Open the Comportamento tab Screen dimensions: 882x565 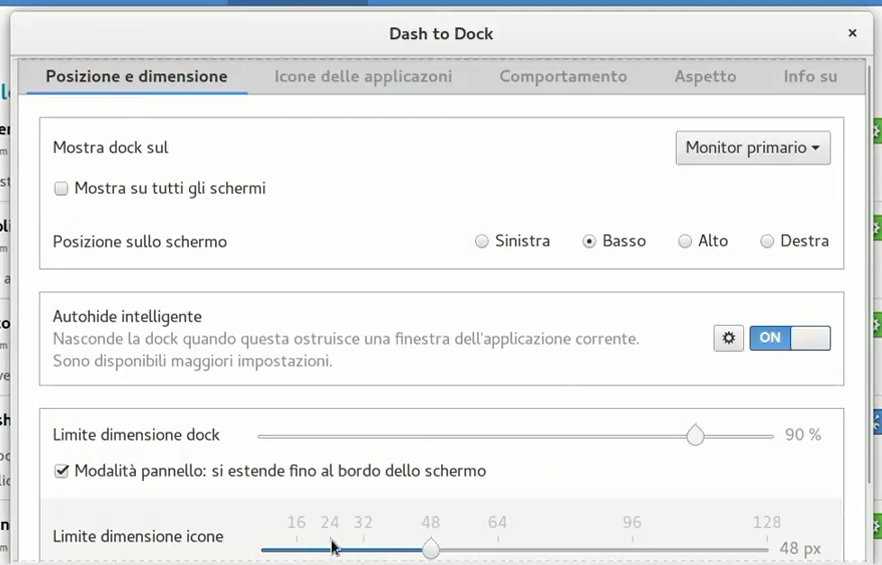point(563,76)
